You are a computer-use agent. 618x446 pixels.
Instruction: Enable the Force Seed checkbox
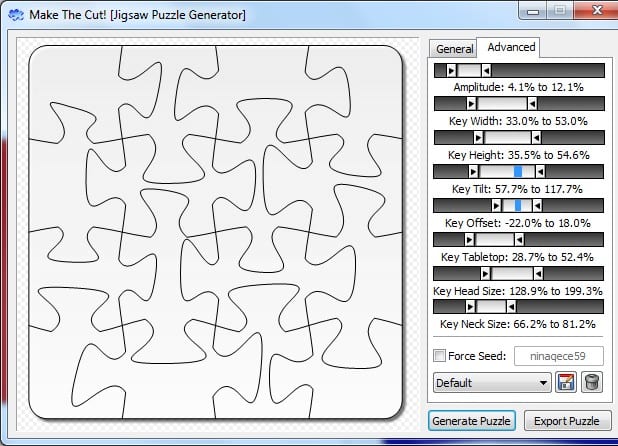pos(439,355)
